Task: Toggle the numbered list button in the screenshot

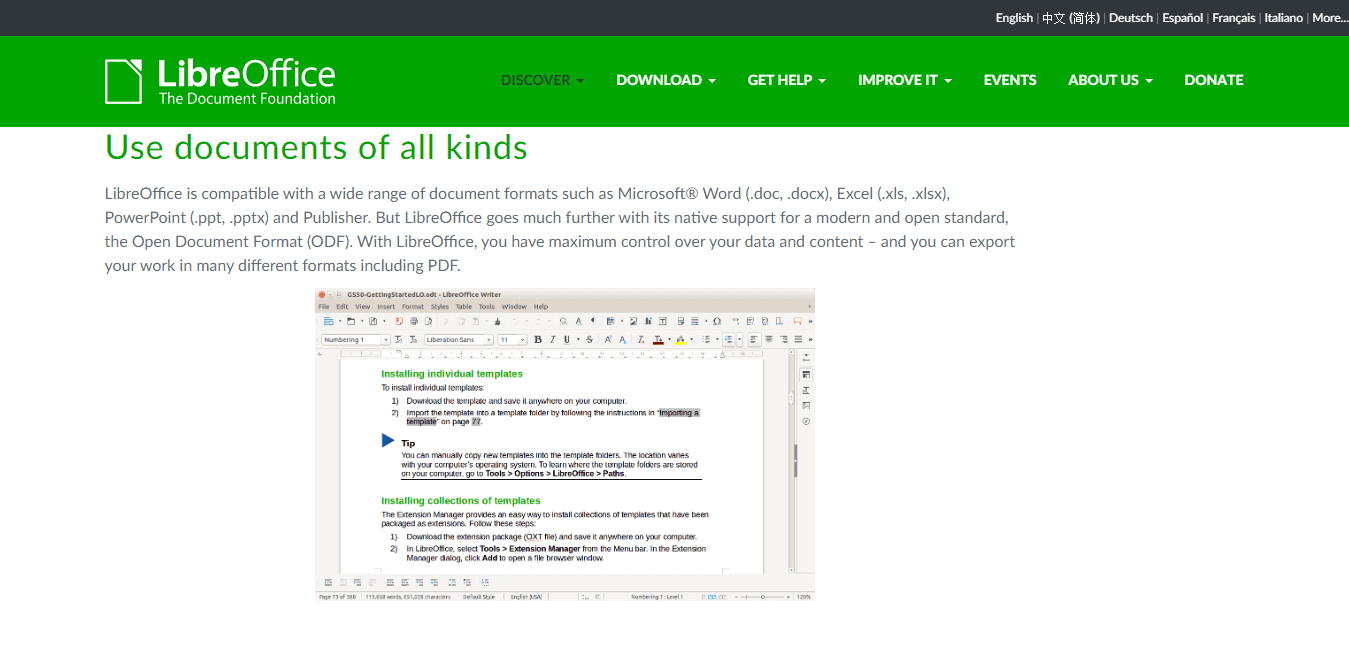Action: coord(729,339)
